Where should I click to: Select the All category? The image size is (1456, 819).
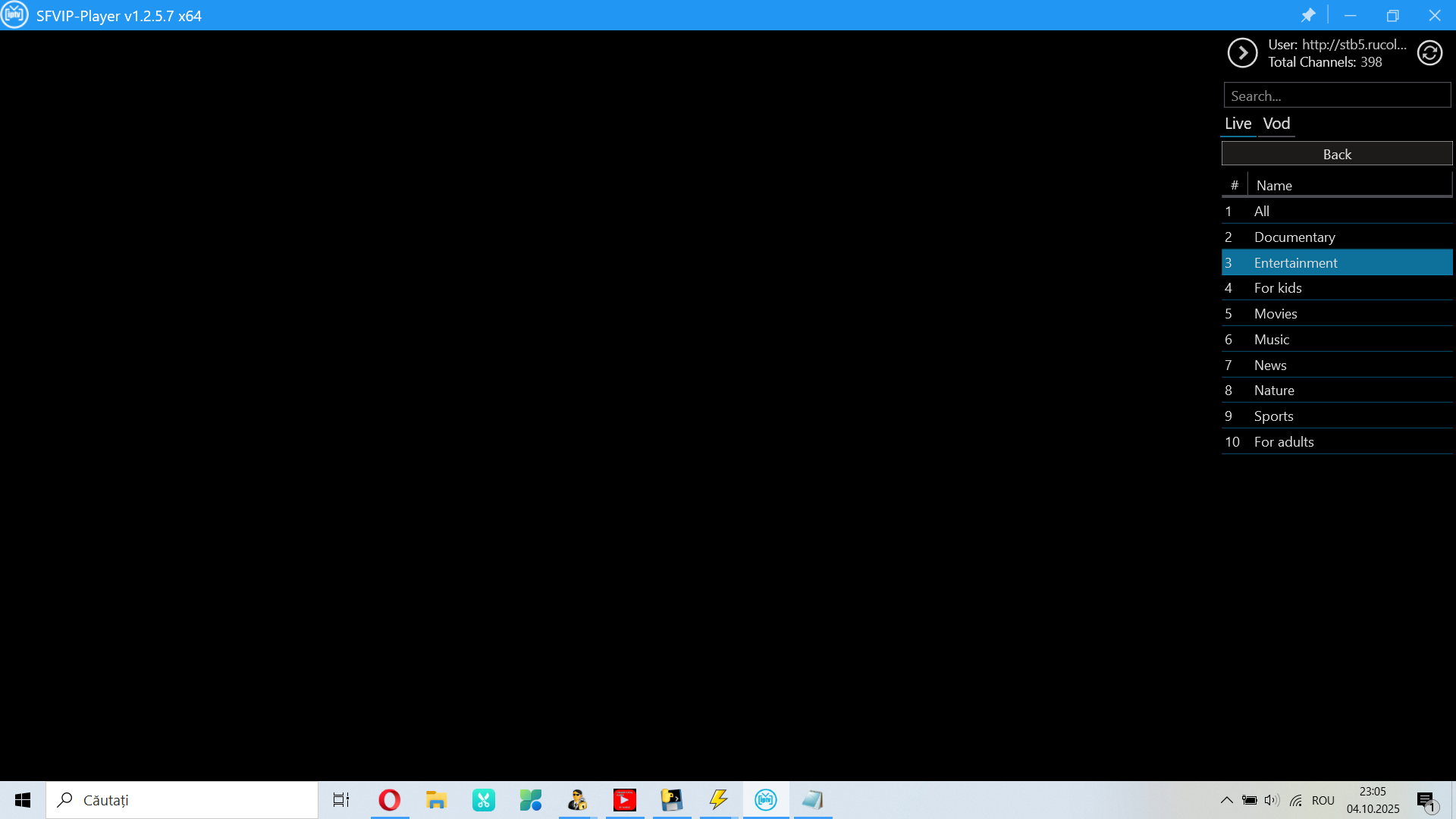[1262, 212]
